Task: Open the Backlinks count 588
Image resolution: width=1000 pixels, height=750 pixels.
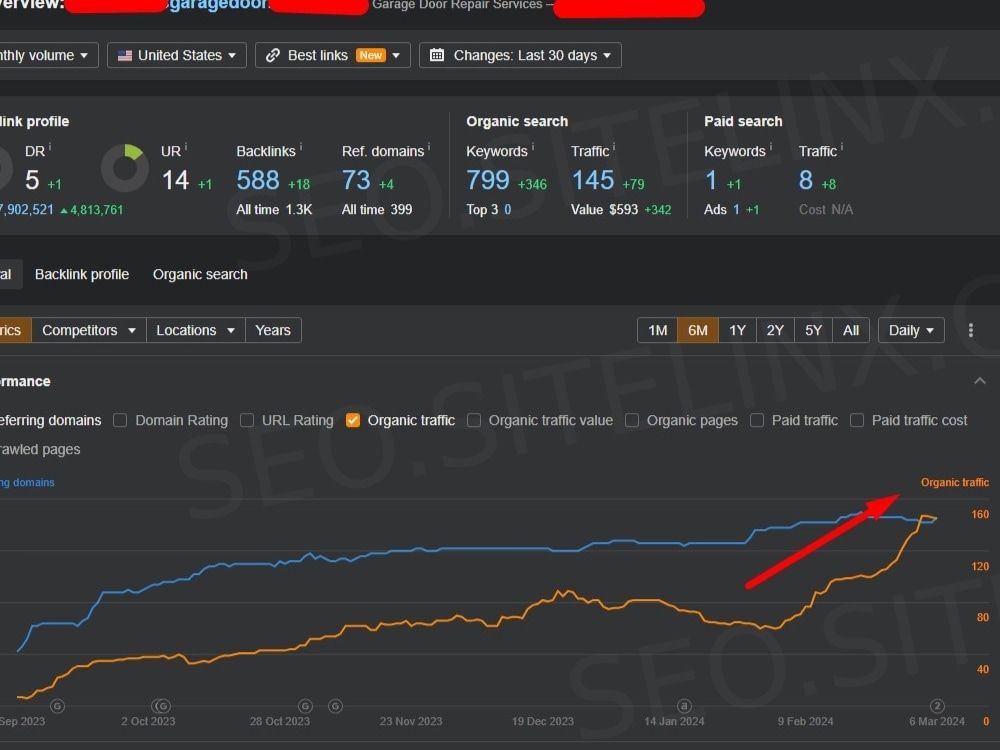Action: tap(258, 180)
